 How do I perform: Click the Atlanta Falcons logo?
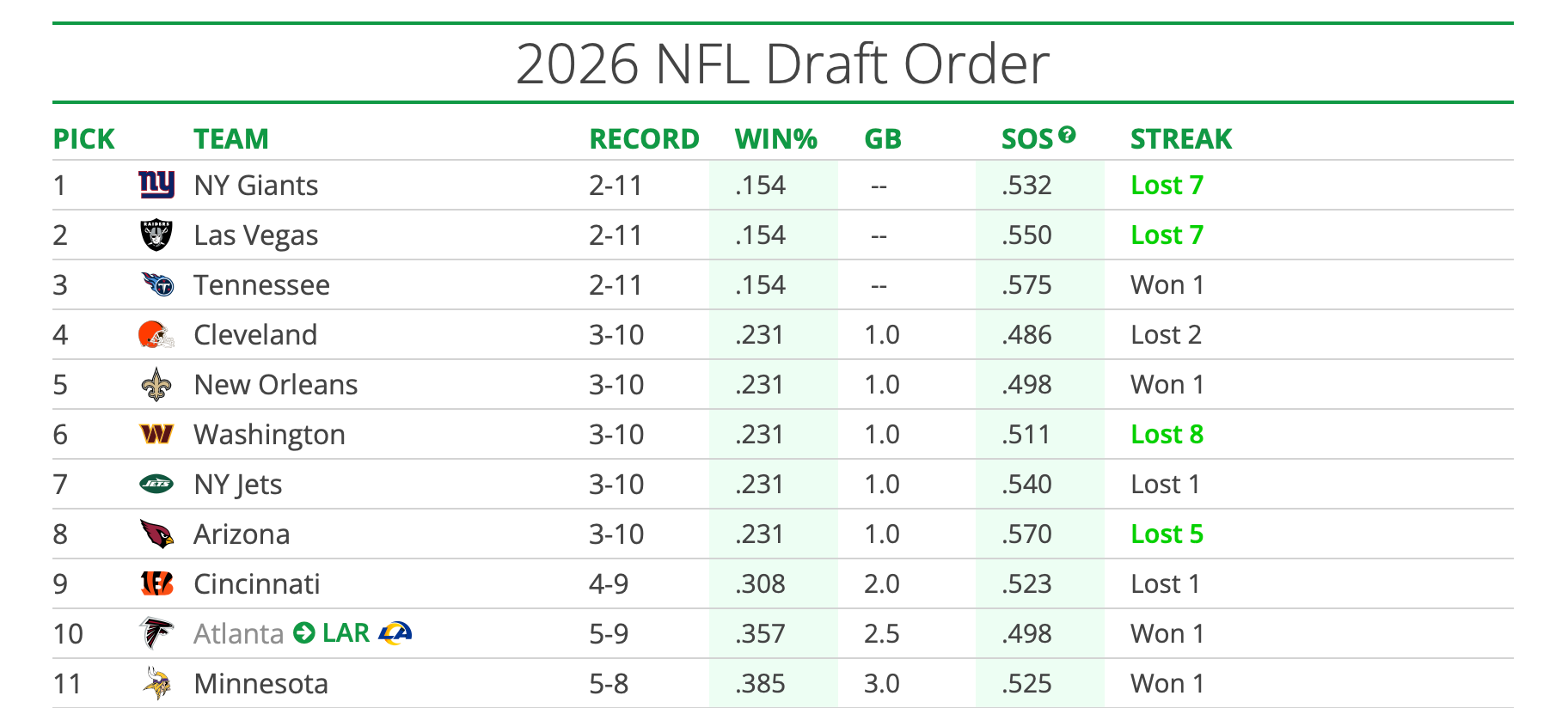(x=156, y=633)
